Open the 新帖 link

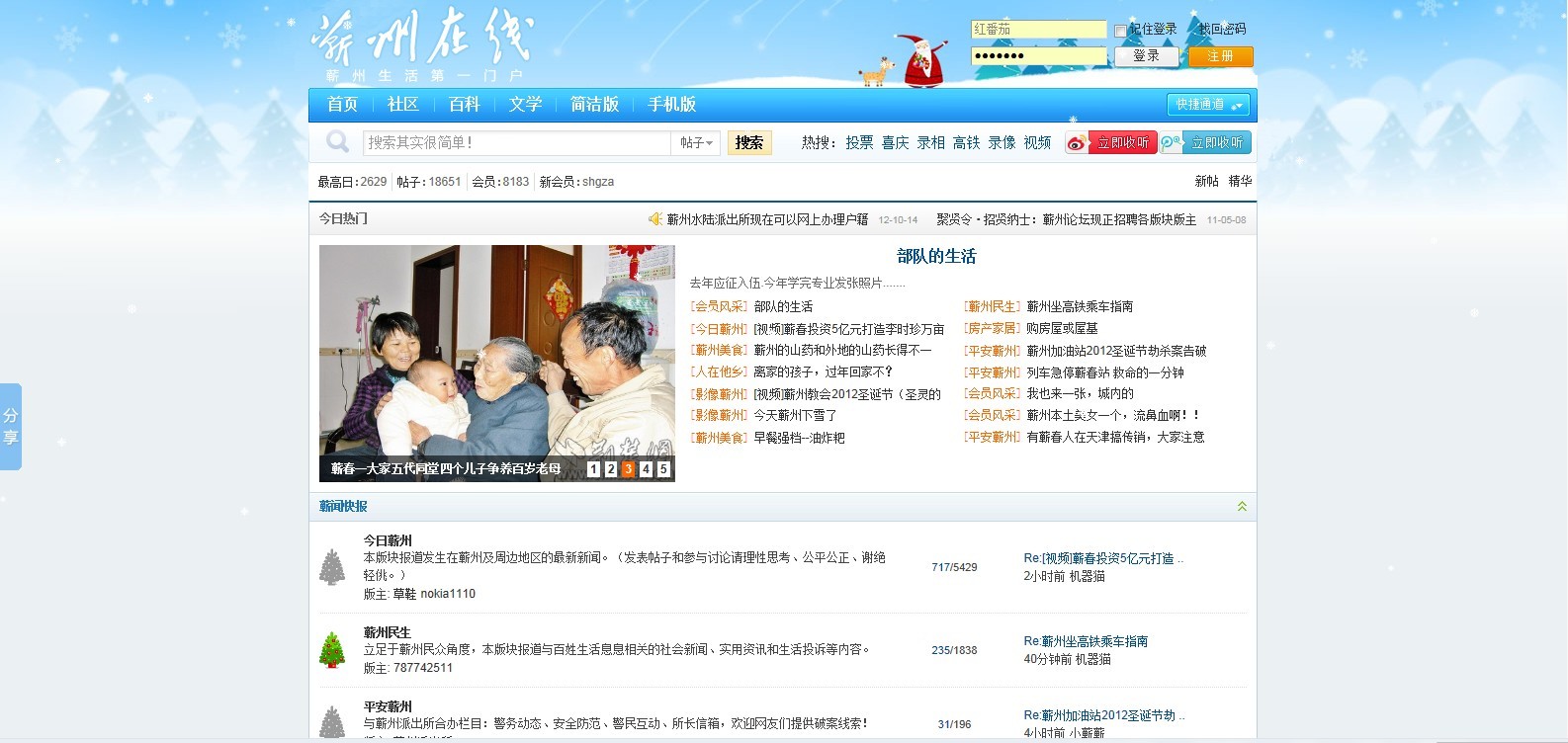1206,182
